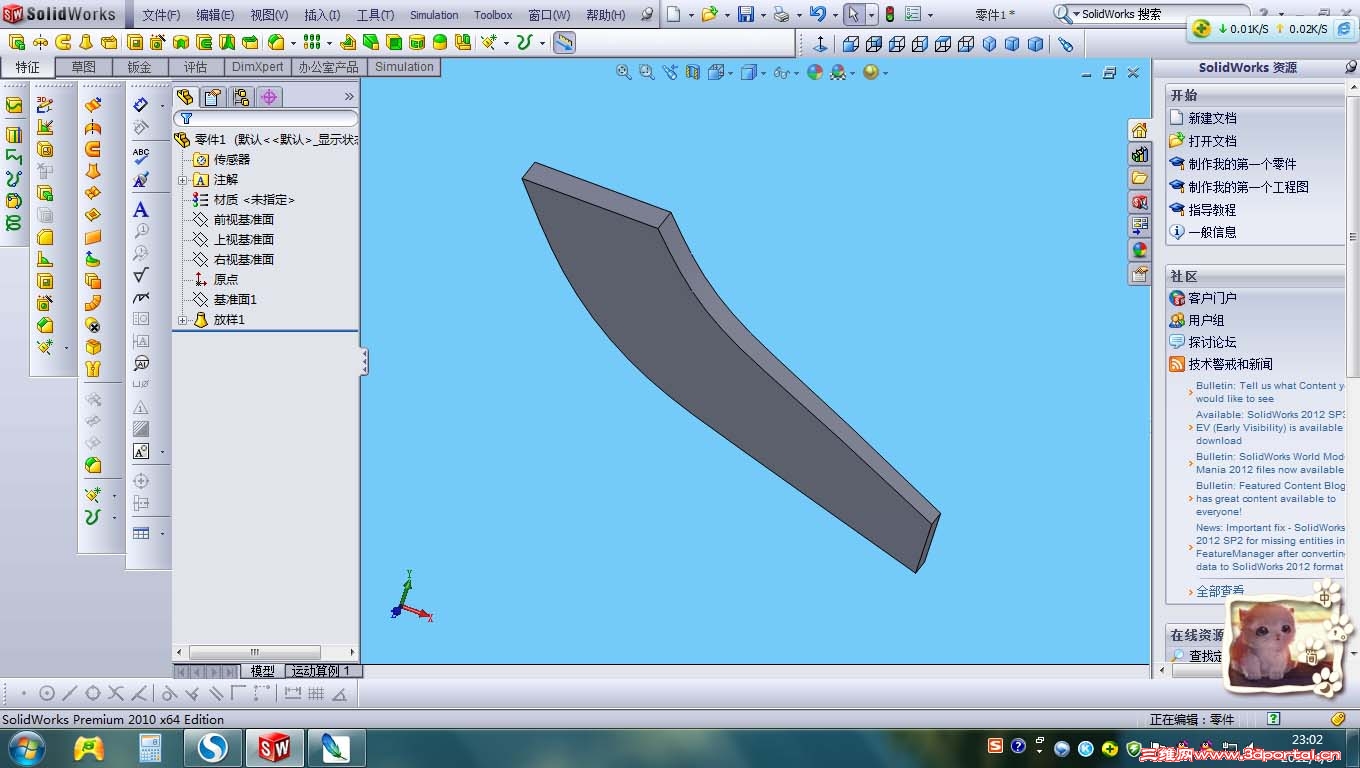
Task: Open the Appearances task pane icon
Action: coord(1140,250)
